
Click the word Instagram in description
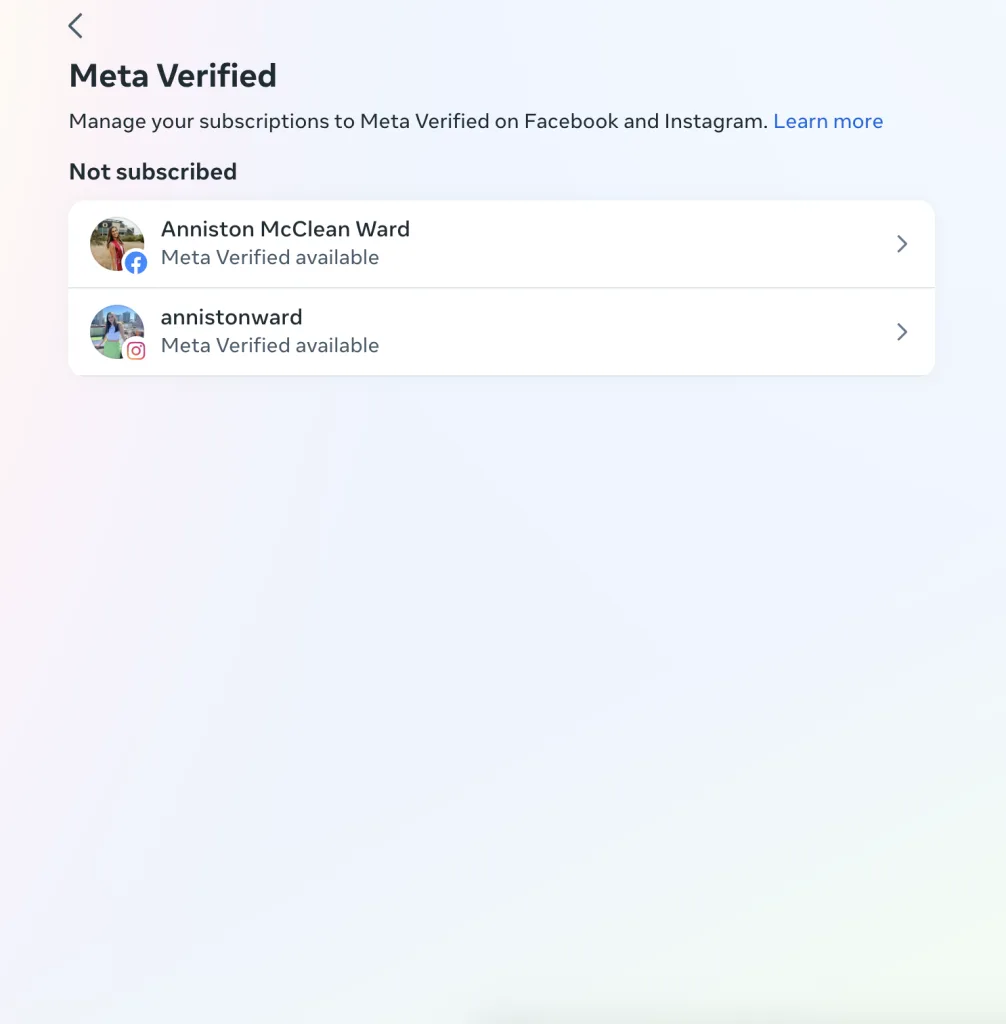point(716,121)
